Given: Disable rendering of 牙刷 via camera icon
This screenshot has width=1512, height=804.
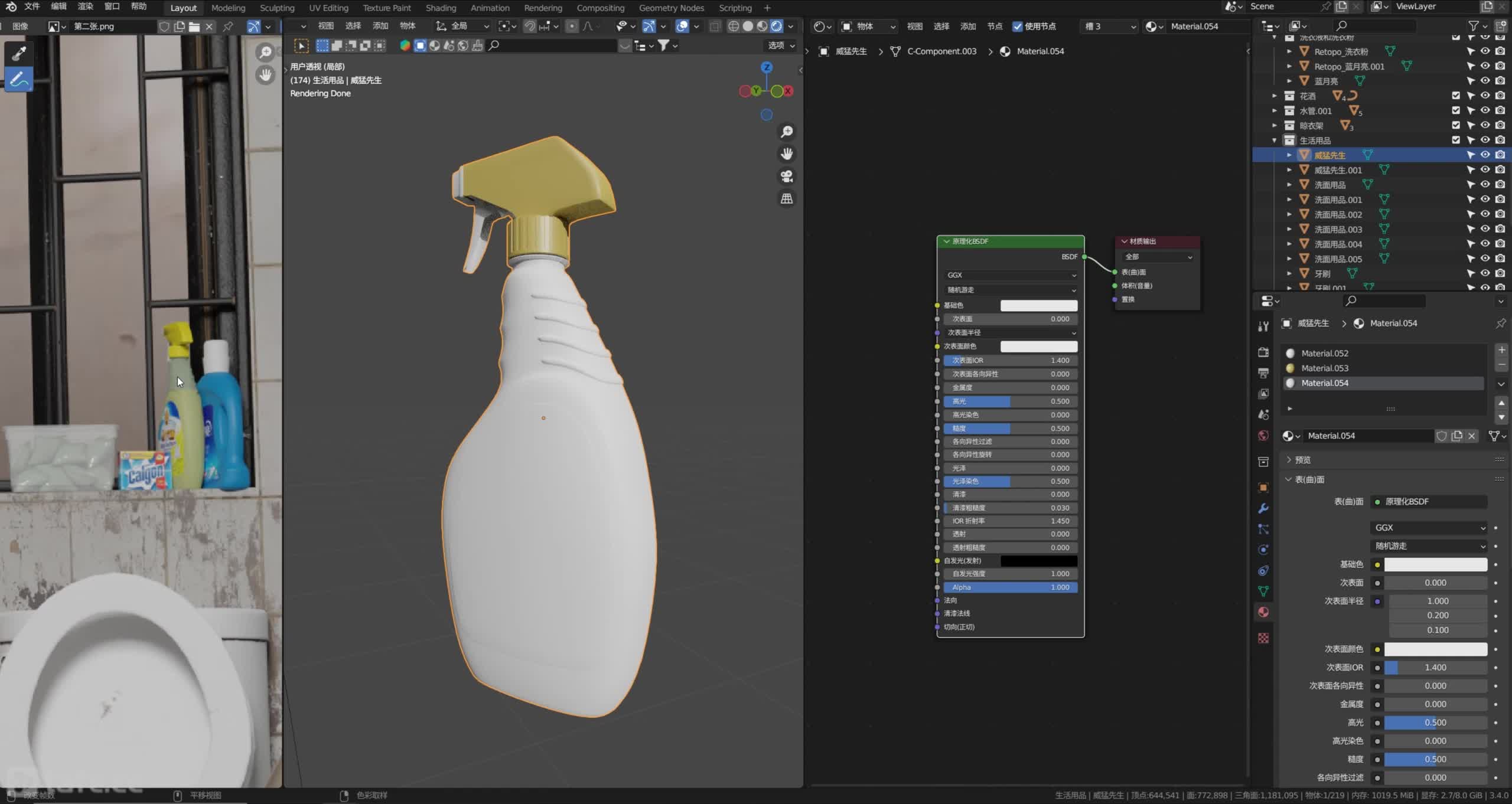Looking at the screenshot, I should (1500, 273).
